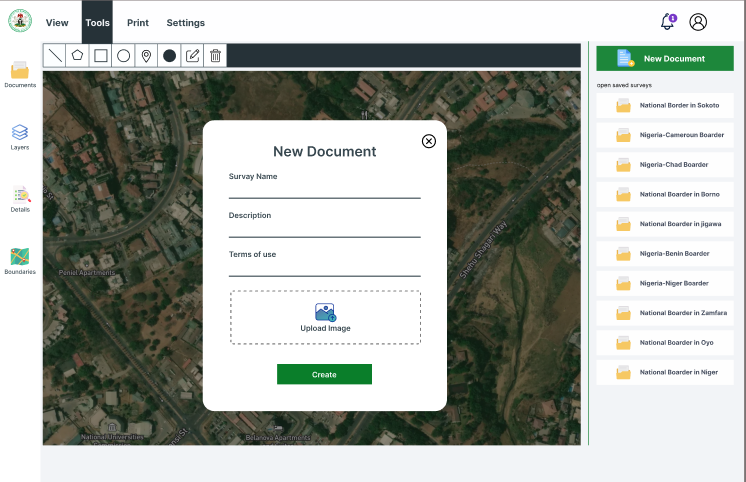Open the user profile icon
746x482 pixels.
click(698, 22)
